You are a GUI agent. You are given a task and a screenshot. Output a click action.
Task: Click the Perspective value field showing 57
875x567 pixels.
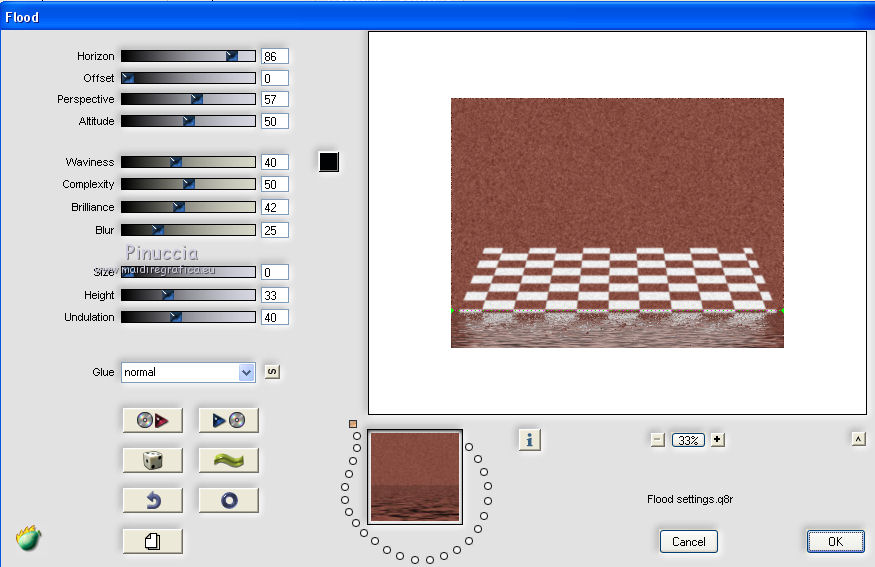point(275,99)
